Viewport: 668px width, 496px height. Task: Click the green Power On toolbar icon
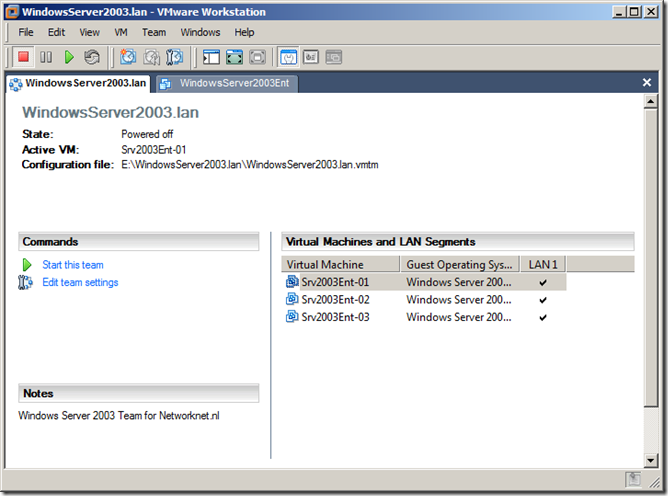click(69, 57)
